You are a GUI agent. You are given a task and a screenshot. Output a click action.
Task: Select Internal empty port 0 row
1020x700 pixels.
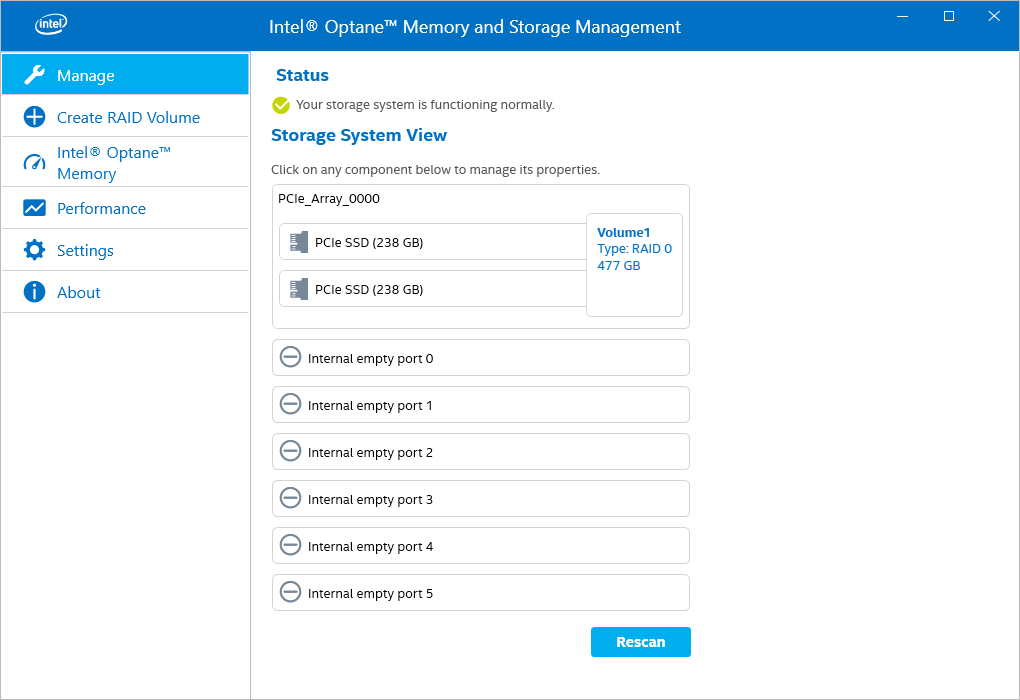[481, 358]
